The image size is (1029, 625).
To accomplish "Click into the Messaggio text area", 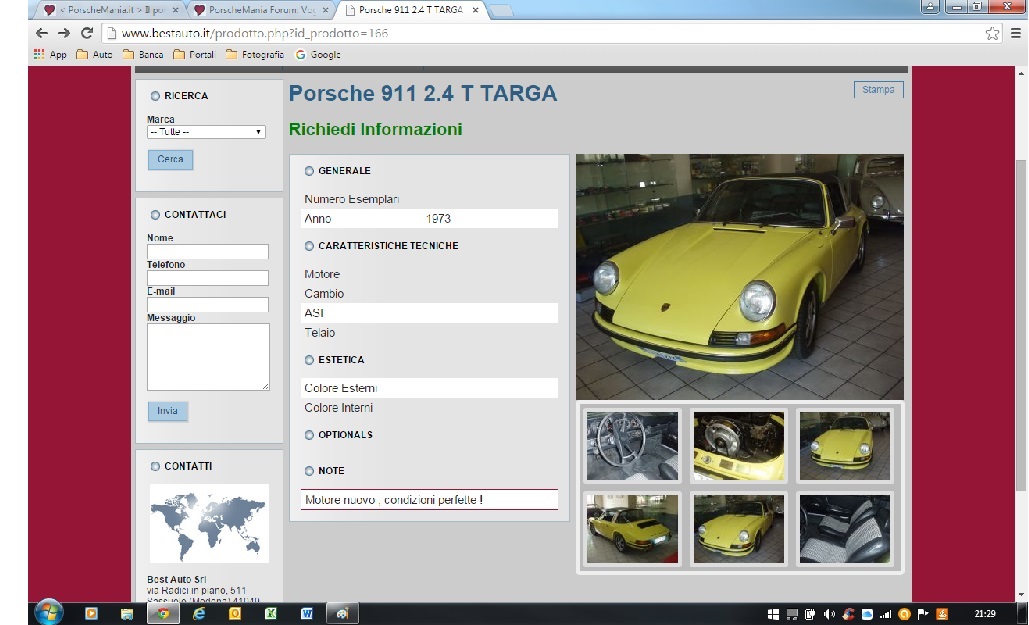I will [x=208, y=356].
